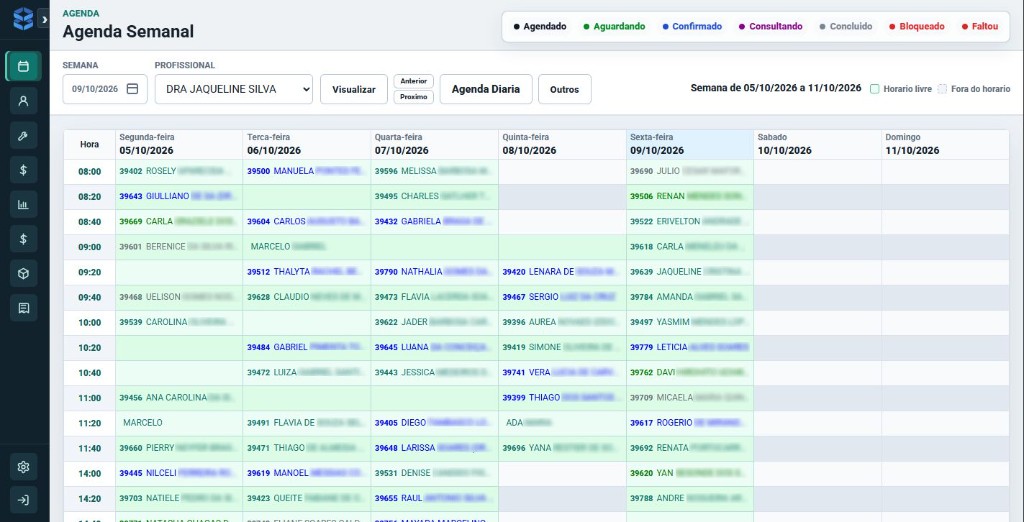
Task: Select Quinta-feira 08/10/2026 column header
Action: [562, 144]
